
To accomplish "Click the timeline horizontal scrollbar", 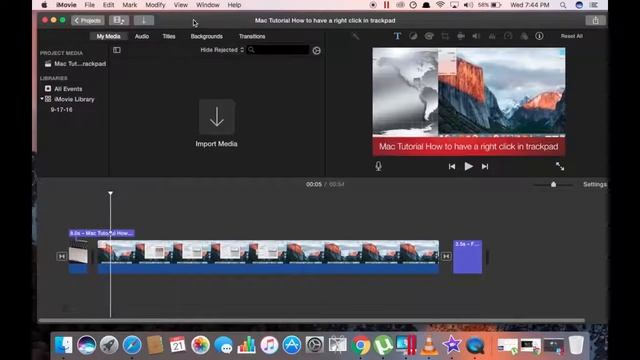I will click(x=312, y=321).
